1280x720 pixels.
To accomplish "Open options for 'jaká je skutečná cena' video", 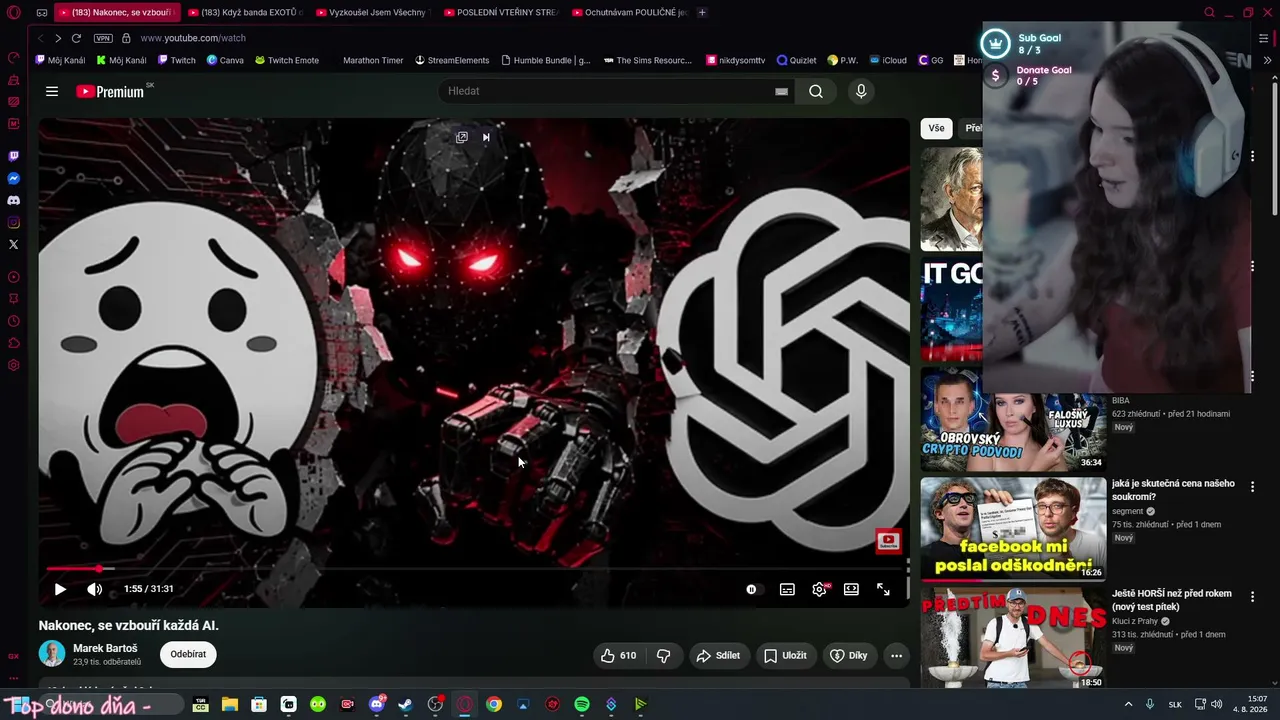I will pyautogui.click(x=1252, y=487).
